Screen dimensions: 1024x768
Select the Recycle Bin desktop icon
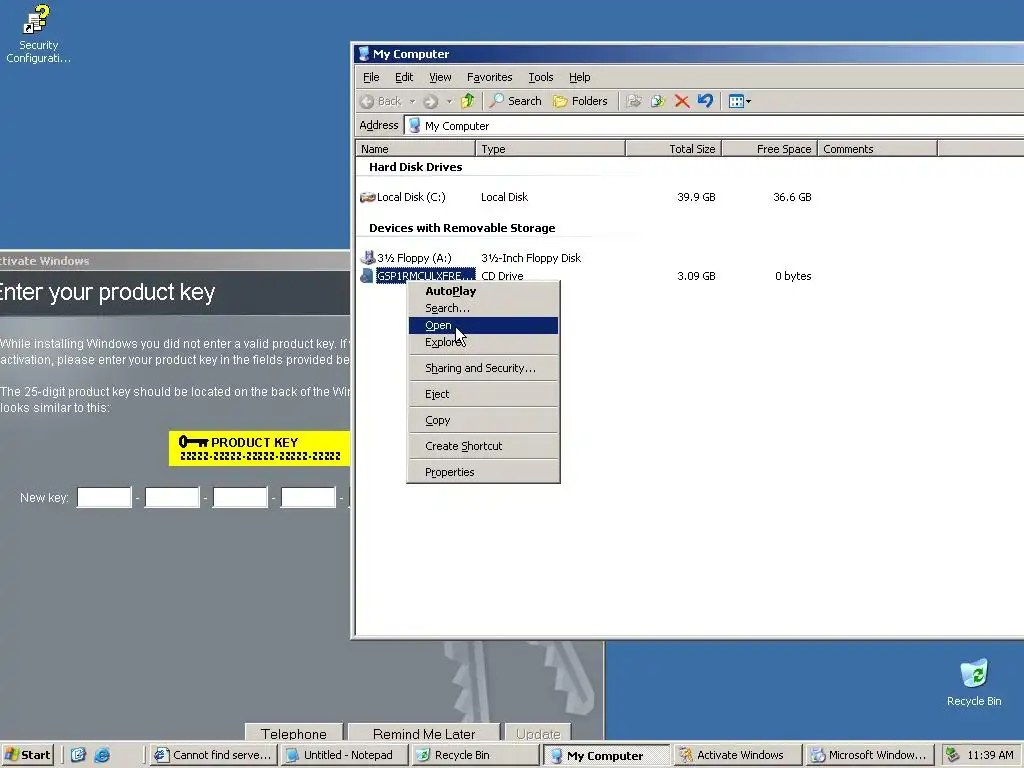pos(974,682)
